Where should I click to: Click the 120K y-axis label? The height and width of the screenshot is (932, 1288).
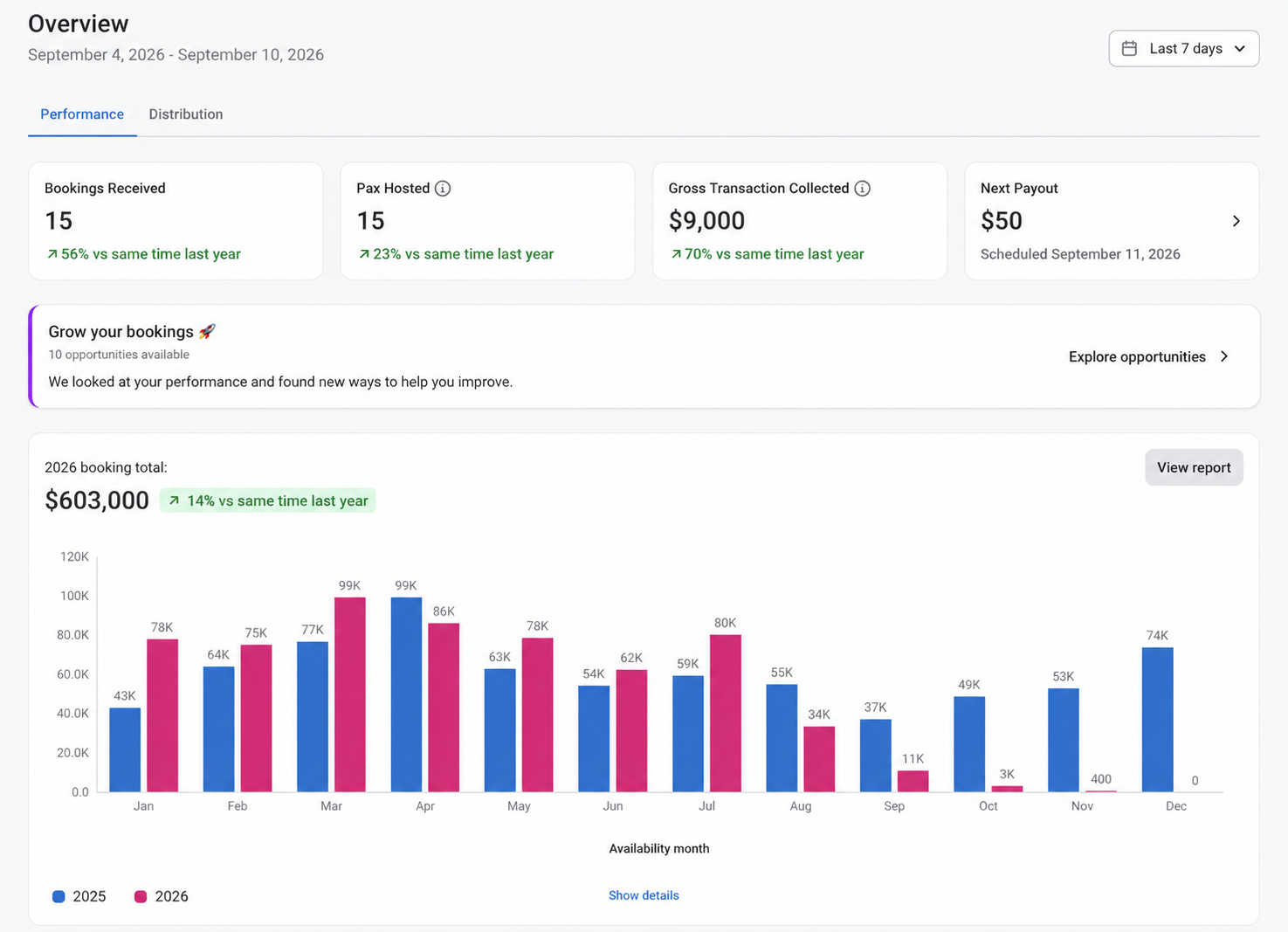click(74, 556)
